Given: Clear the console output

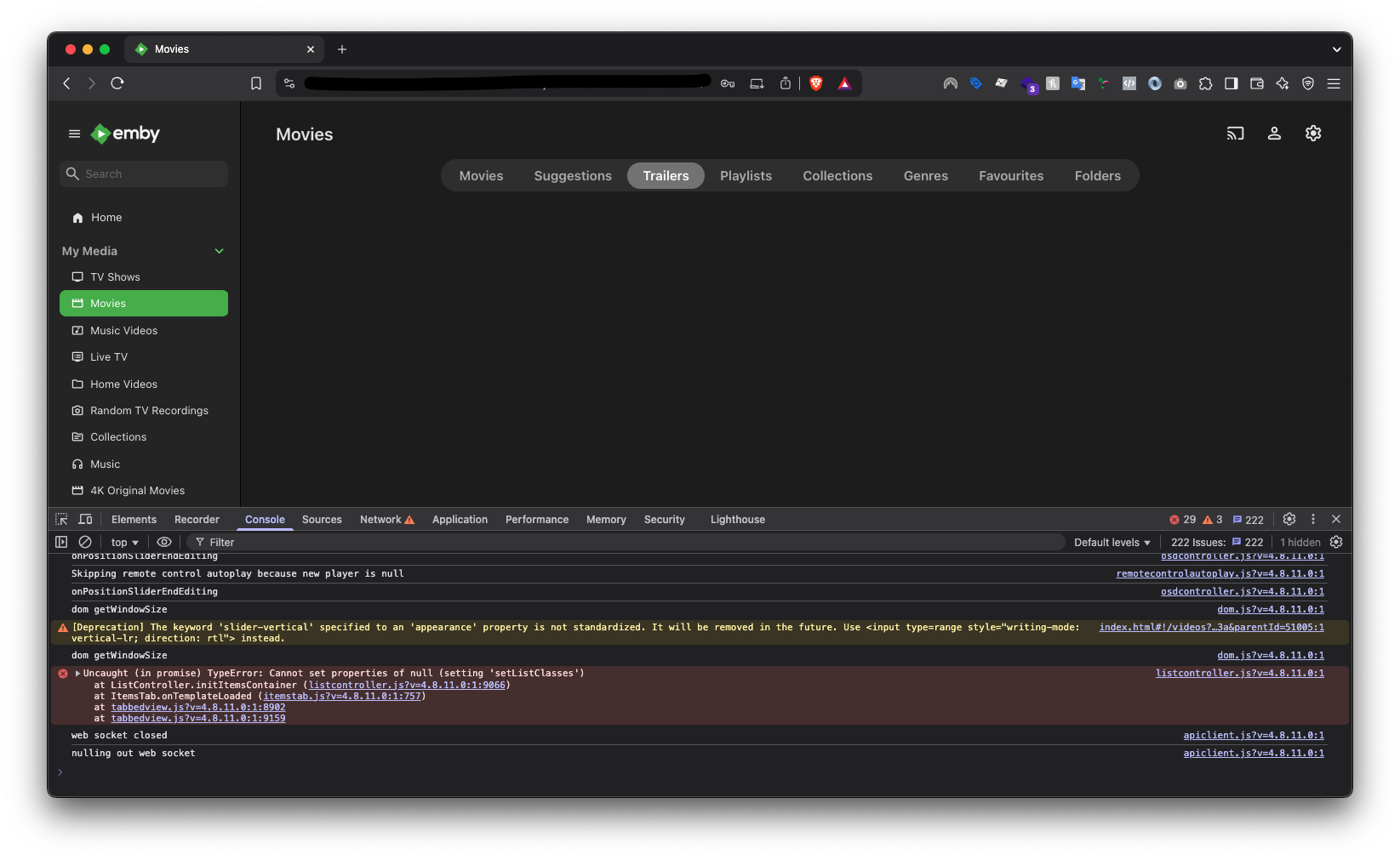Looking at the screenshot, I should coord(84,542).
